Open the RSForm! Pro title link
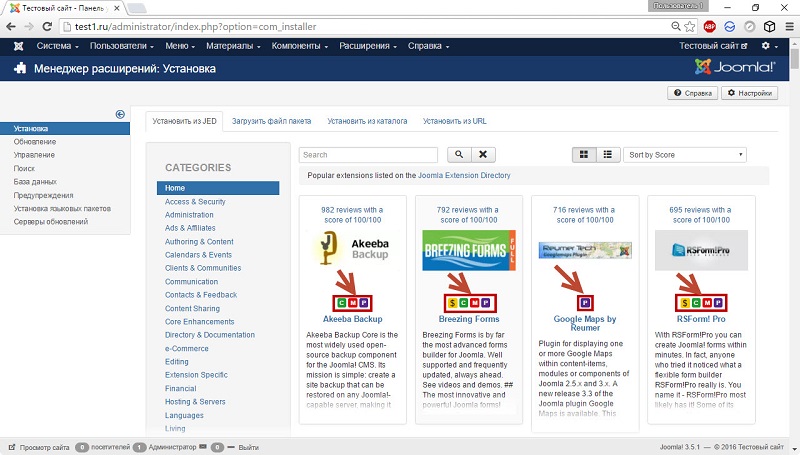 [x=701, y=319]
